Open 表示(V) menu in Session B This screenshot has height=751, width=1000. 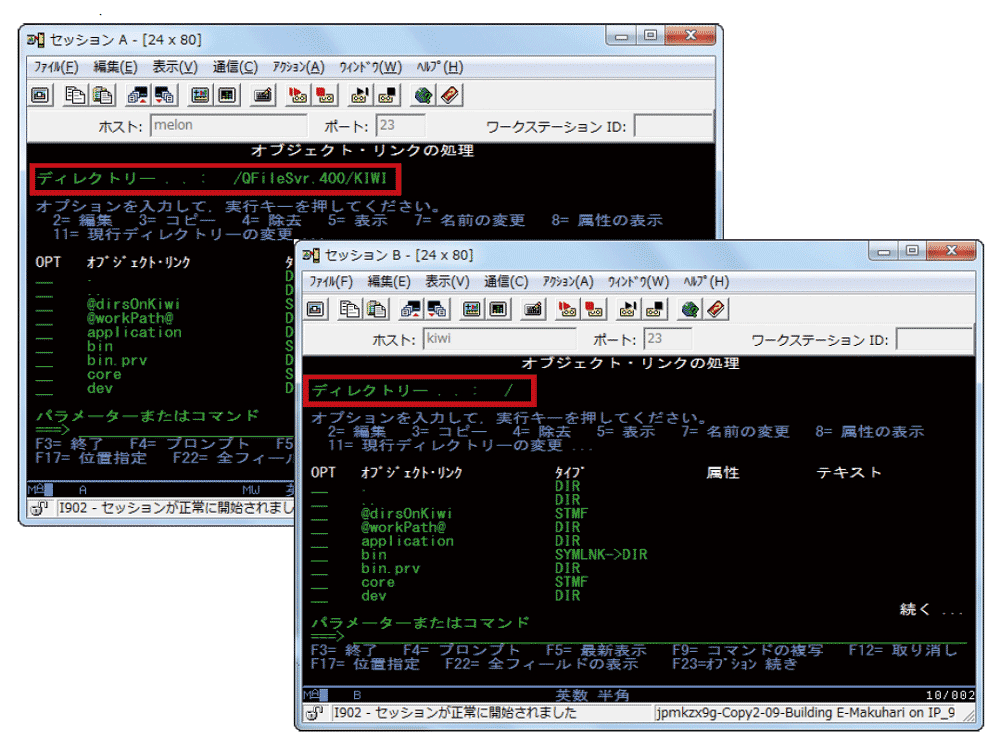(447, 282)
